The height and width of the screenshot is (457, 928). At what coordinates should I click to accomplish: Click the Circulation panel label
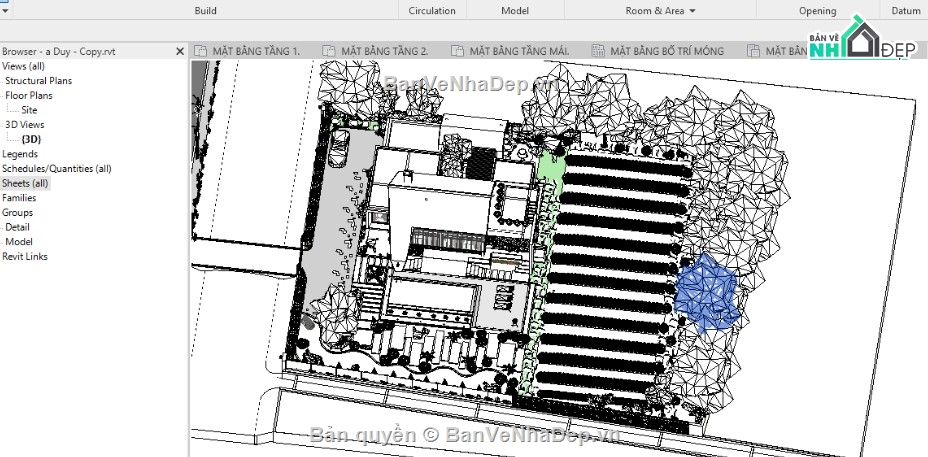point(432,11)
